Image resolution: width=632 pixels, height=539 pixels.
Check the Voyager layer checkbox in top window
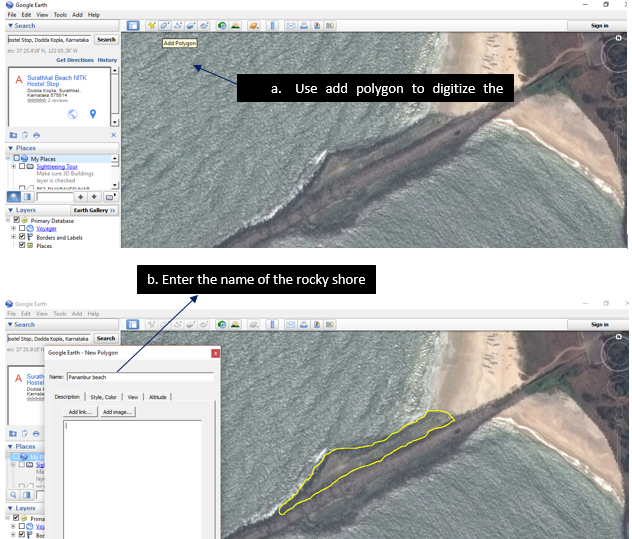point(22,229)
